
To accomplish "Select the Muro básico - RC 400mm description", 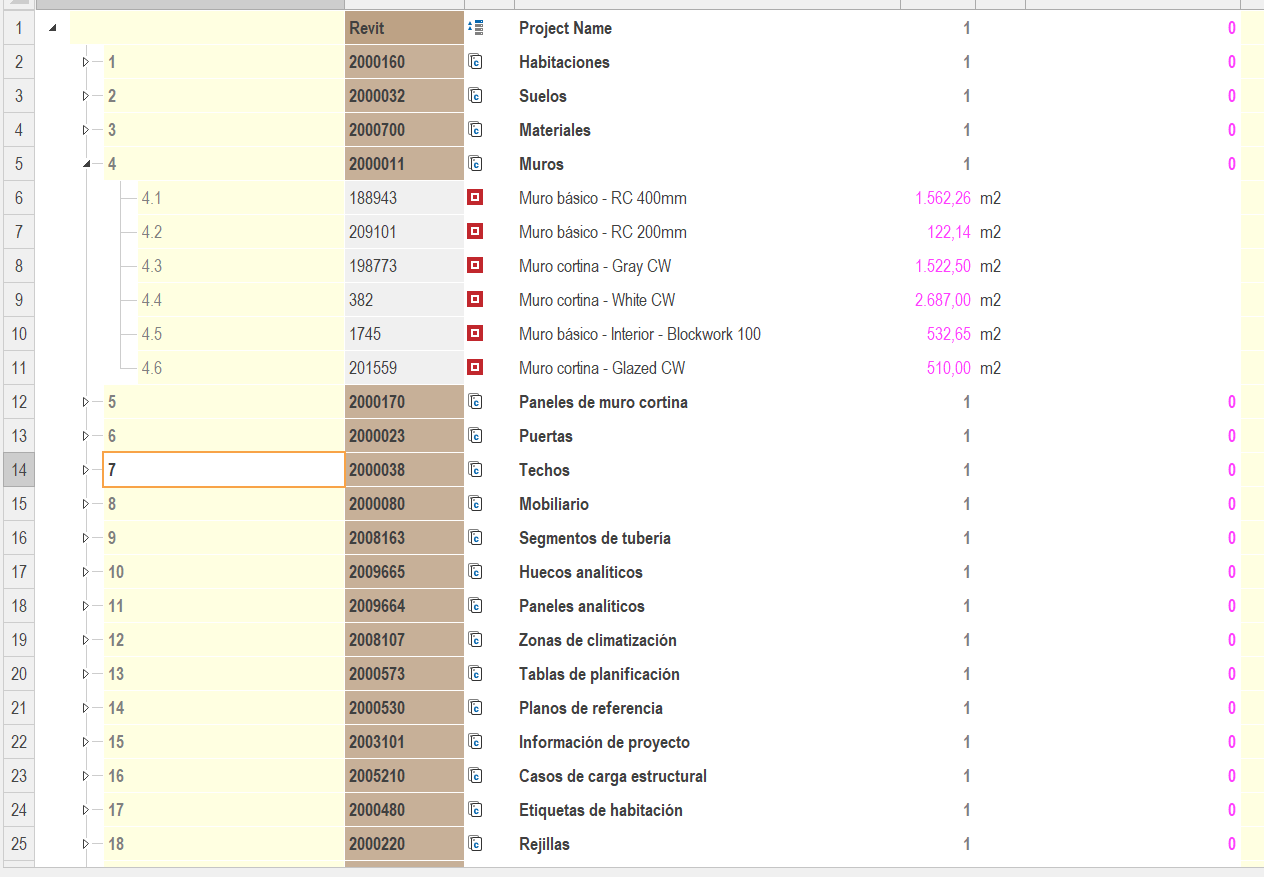I will coord(603,198).
